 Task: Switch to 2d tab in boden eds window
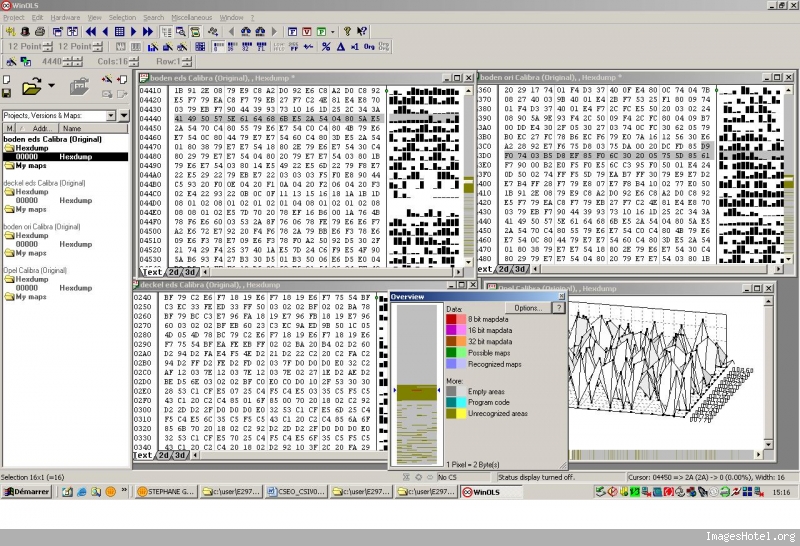point(174,272)
